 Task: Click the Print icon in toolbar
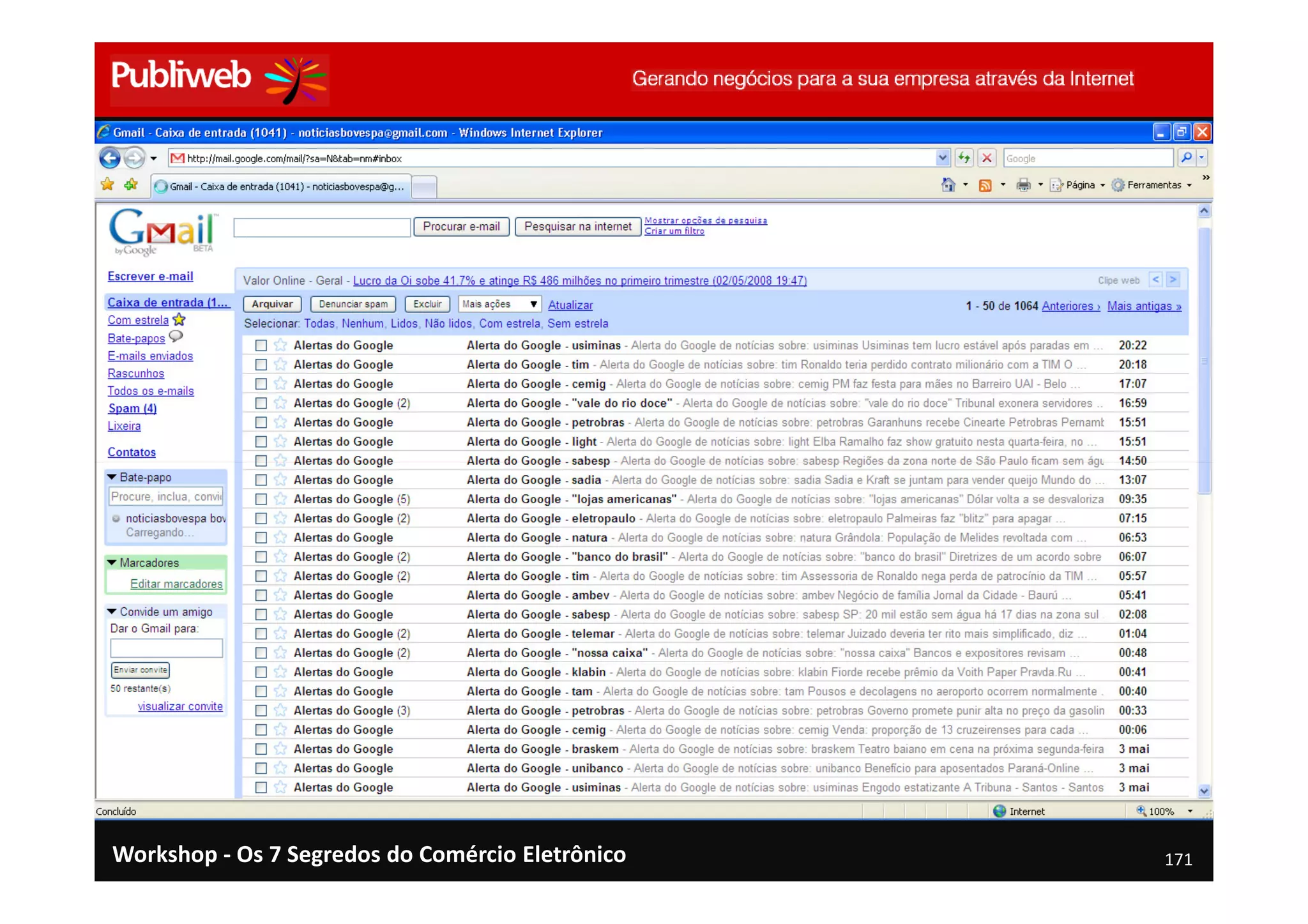tap(1023, 185)
